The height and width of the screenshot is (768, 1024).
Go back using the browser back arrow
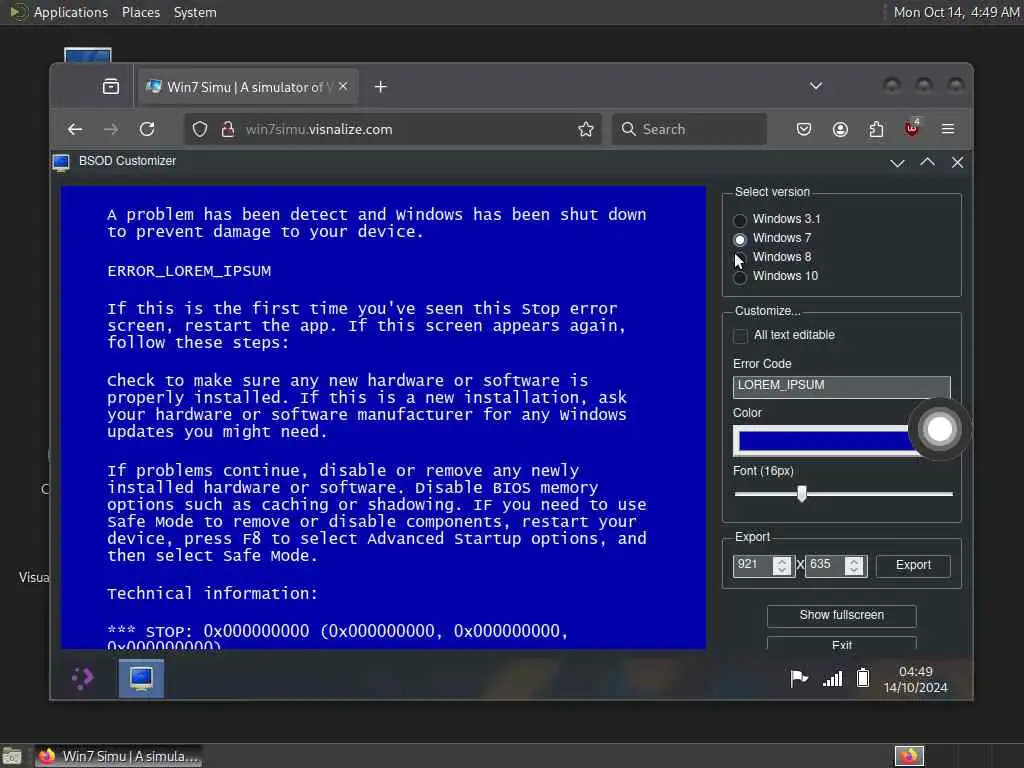click(75, 129)
